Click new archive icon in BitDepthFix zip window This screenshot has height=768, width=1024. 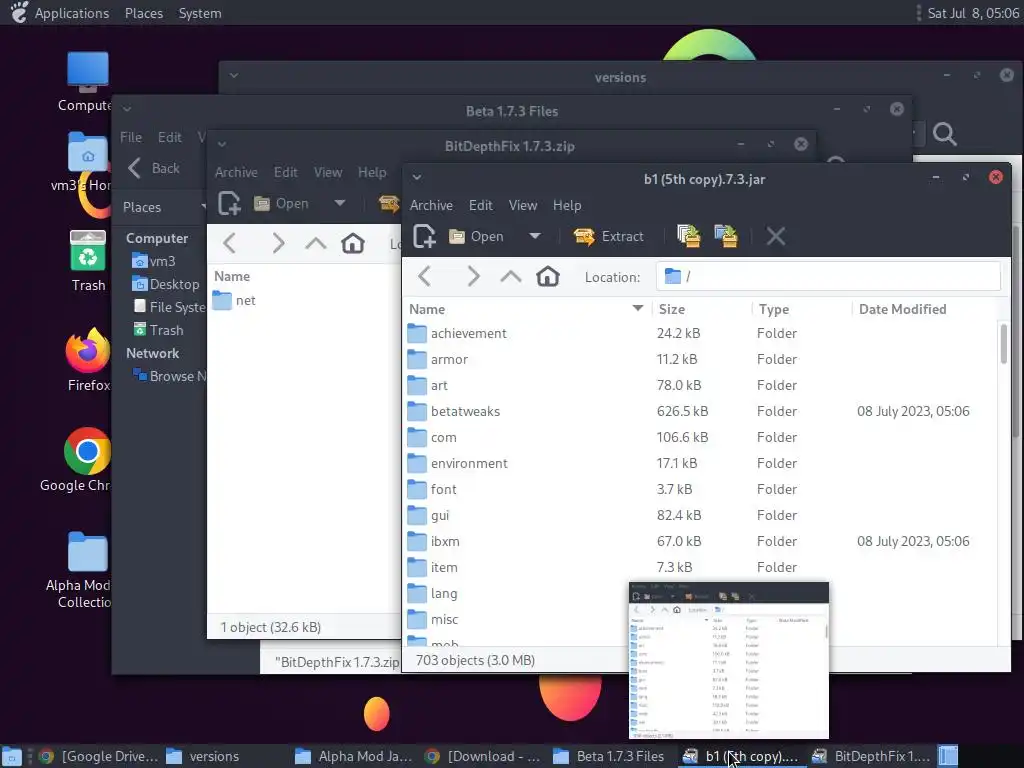point(229,204)
